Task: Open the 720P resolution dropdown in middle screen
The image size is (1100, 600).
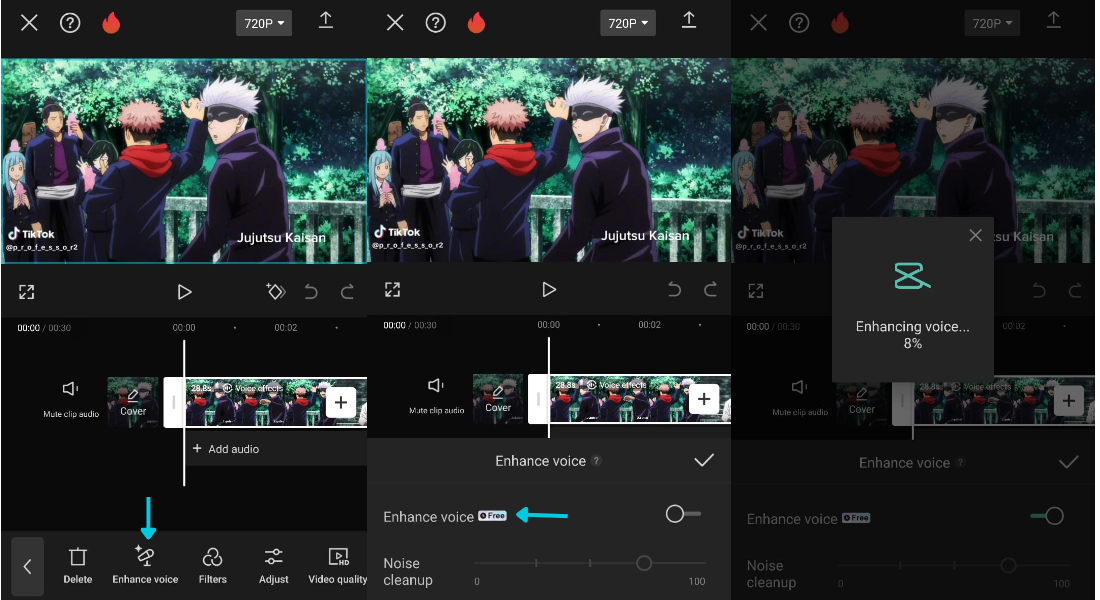Action: (x=628, y=23)
